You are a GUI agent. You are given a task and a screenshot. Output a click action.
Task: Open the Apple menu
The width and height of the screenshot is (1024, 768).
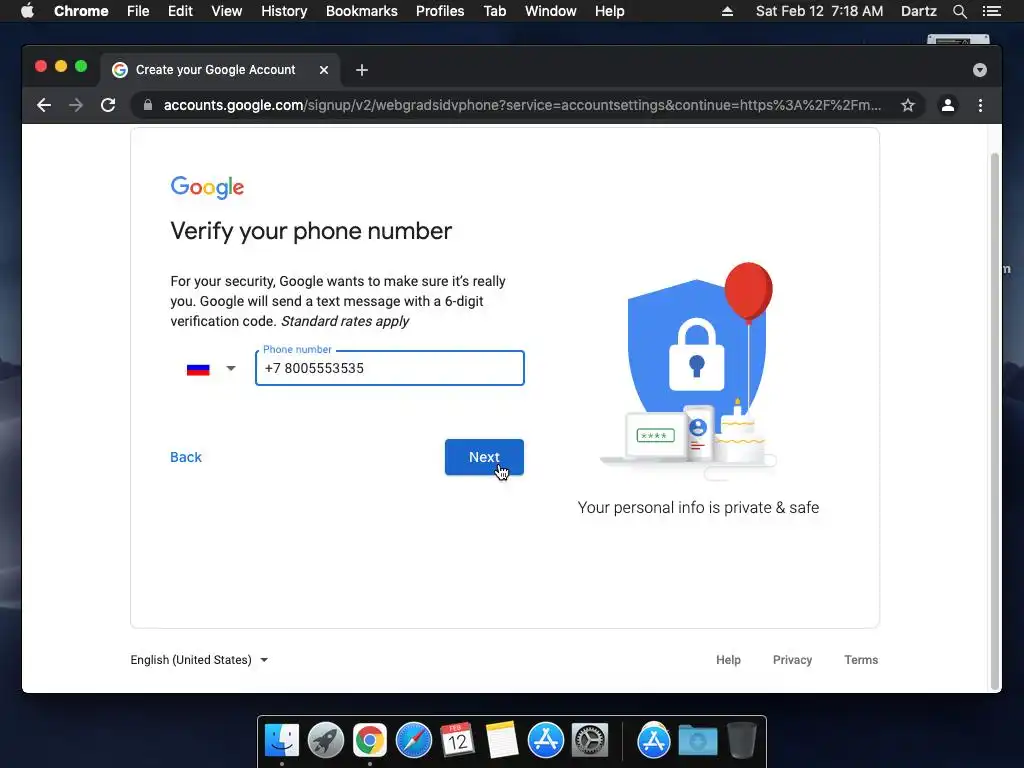click(x=27, y=11)
